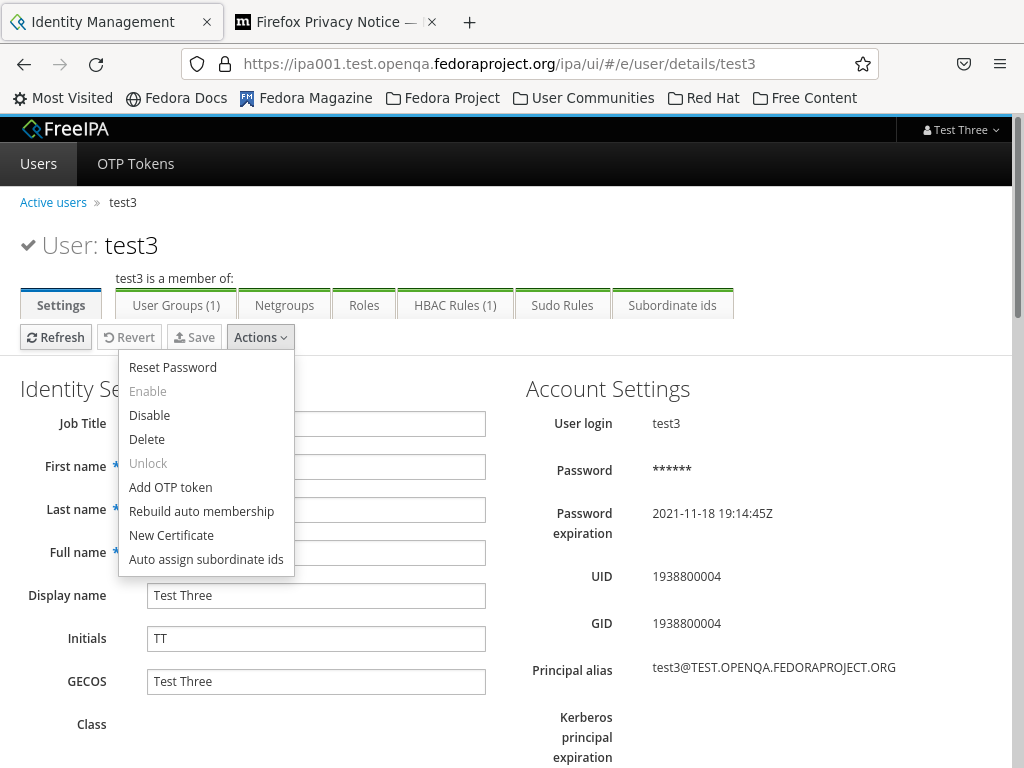Close the Firefox Privacy Notice tab

click(x=432, y=22)
